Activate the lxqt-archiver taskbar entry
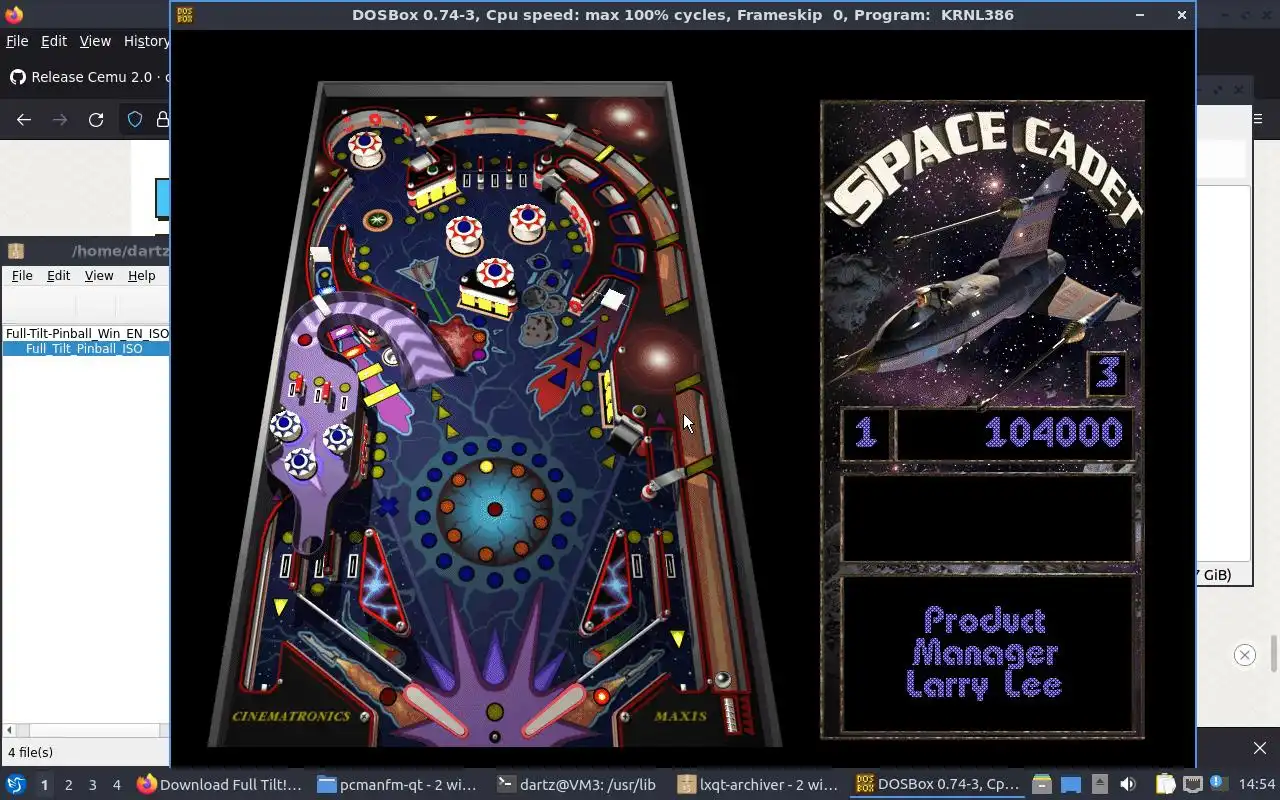Screen dimensions: 1280x800 tap(757, 785)
